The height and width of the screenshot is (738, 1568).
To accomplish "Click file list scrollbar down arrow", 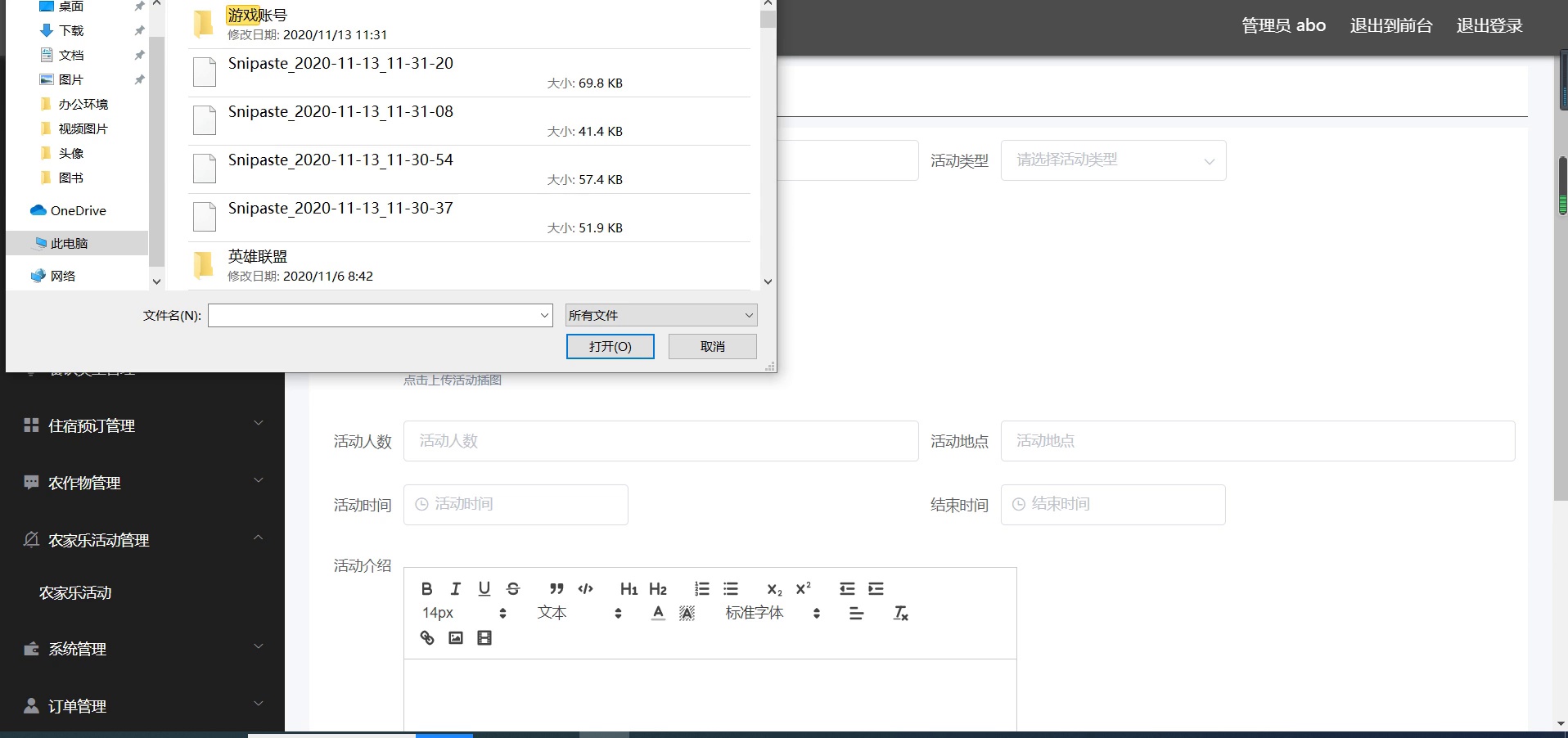I will [768, 281].
